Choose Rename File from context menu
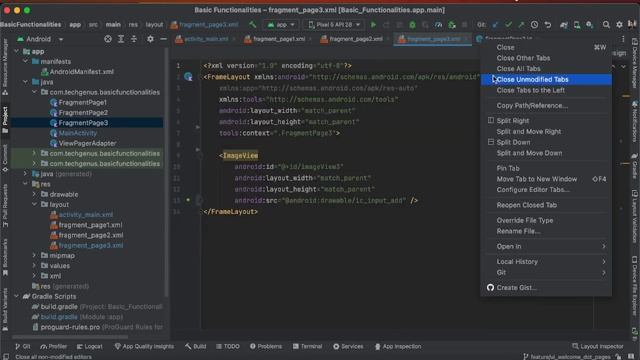The image size is (640, 360). tap(546, 231)
